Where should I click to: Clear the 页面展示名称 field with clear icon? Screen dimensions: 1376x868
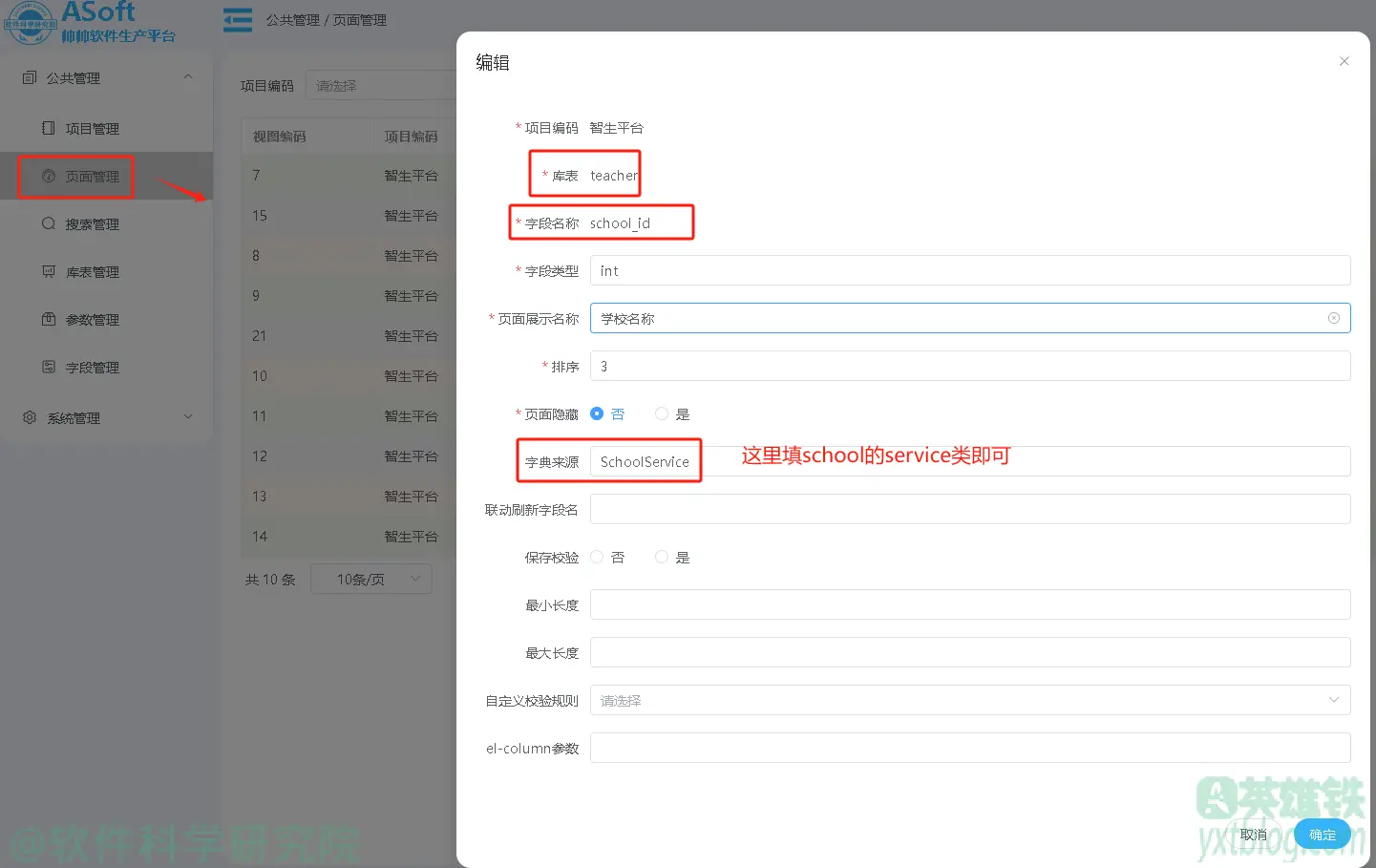pyautogui.click(x=1334, y=318)
